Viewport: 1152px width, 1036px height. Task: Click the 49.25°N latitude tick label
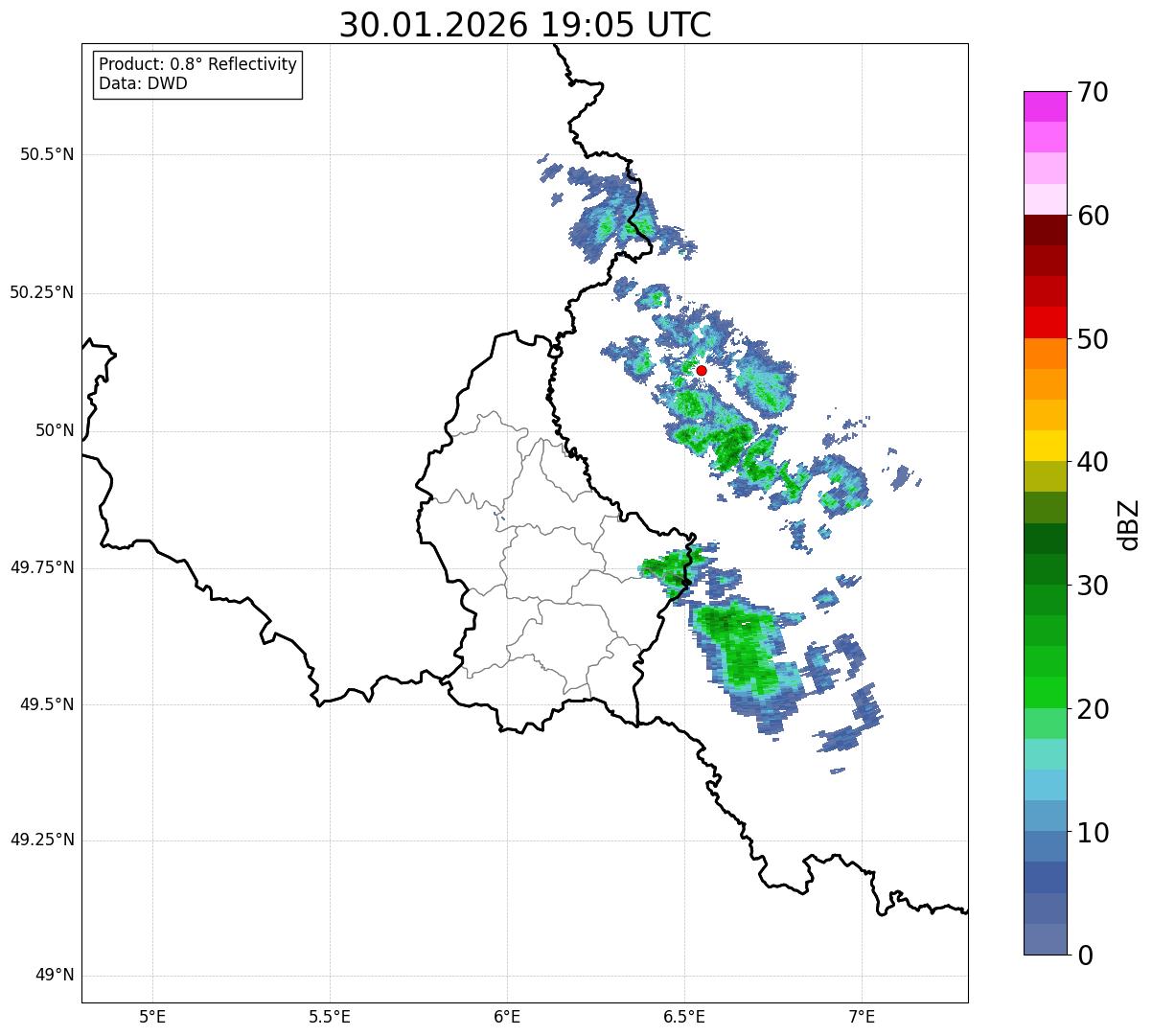(42, 840)
